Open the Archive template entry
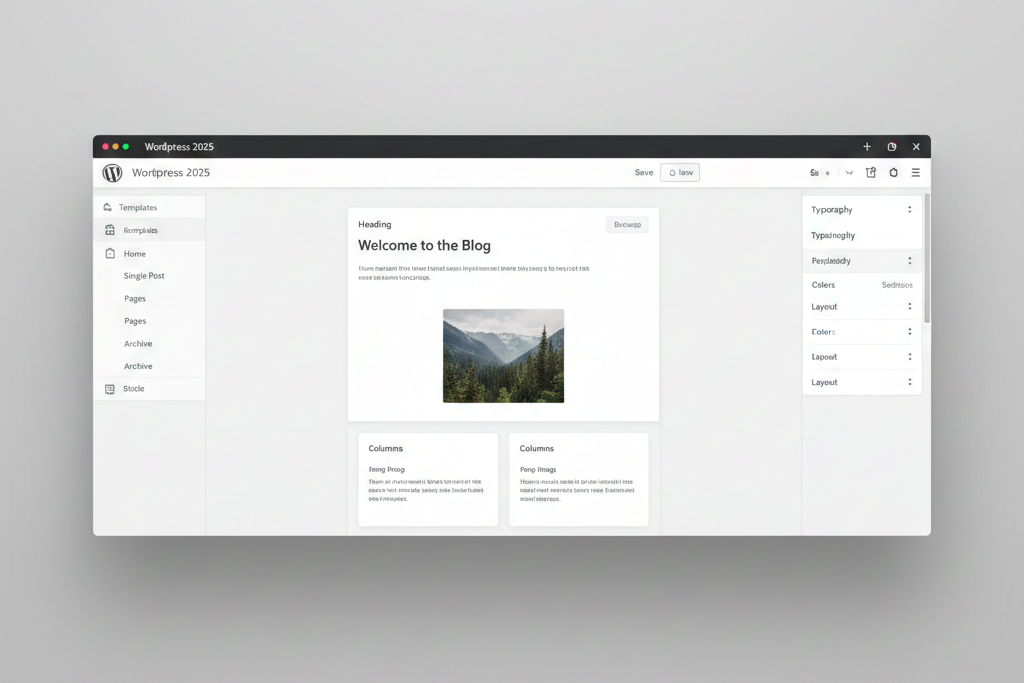This screenshot has height=683, width=1024. [x=138, y=343]
